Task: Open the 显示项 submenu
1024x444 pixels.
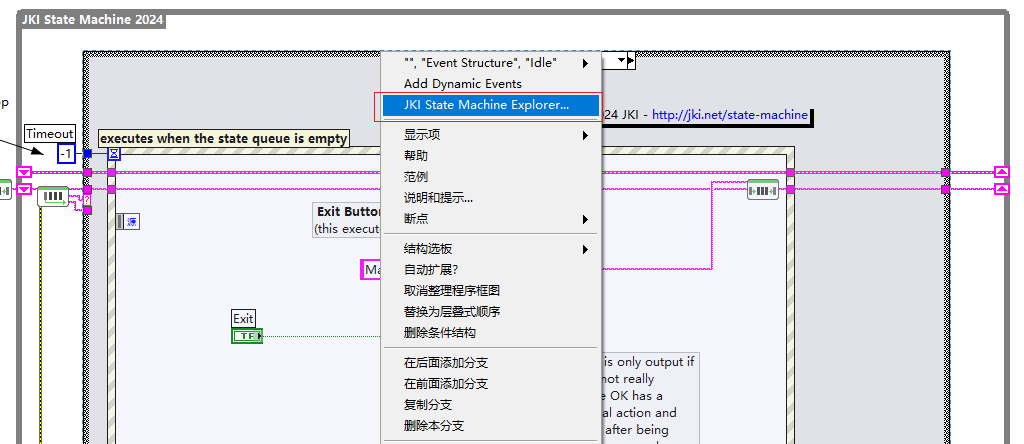Action: click(490, 135)
